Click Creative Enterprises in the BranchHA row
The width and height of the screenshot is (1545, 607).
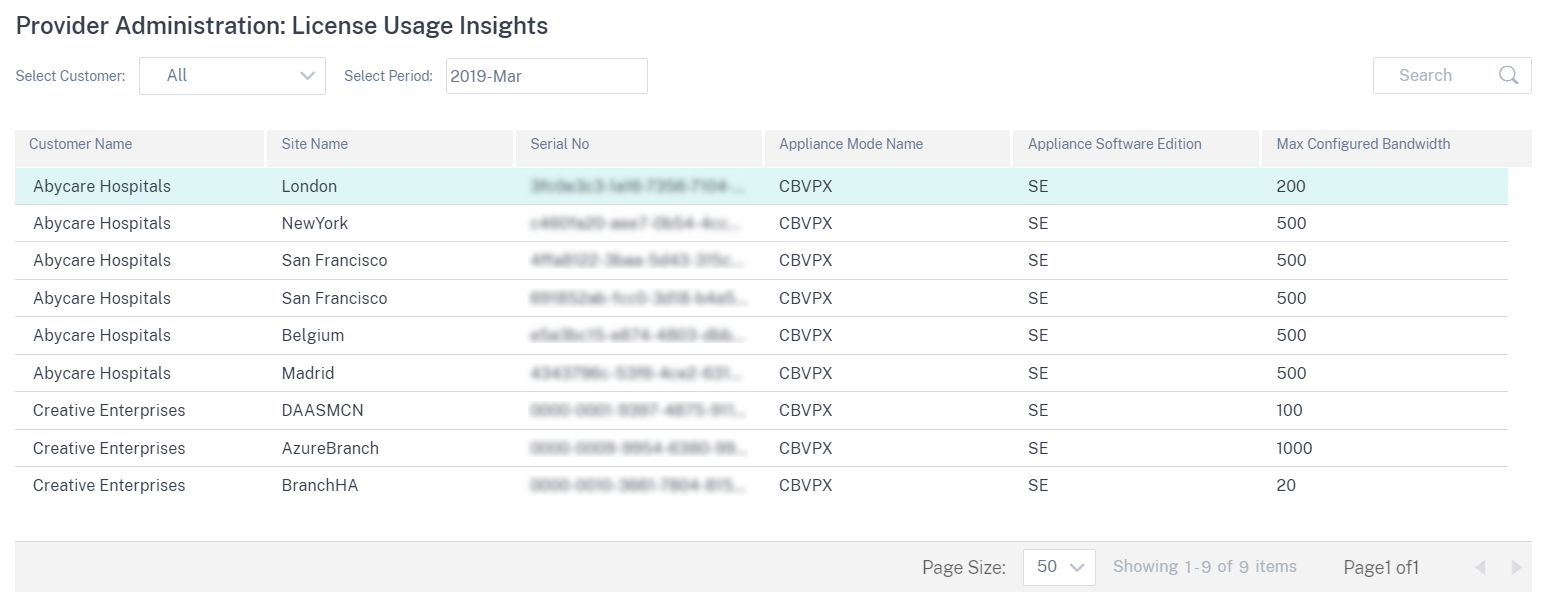click(x=109, y=485)
